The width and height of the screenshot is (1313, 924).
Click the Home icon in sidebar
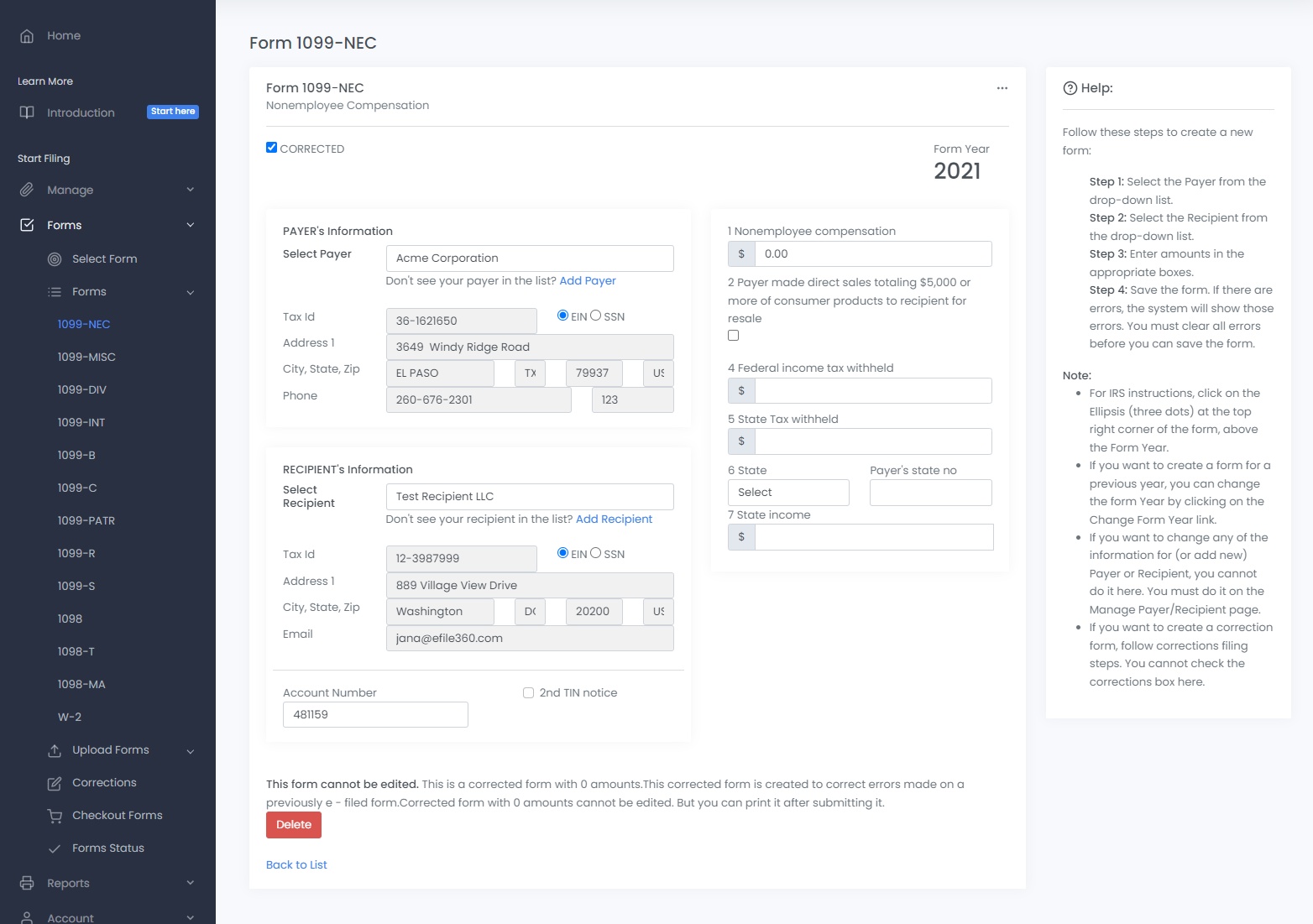tap(27, 36)
